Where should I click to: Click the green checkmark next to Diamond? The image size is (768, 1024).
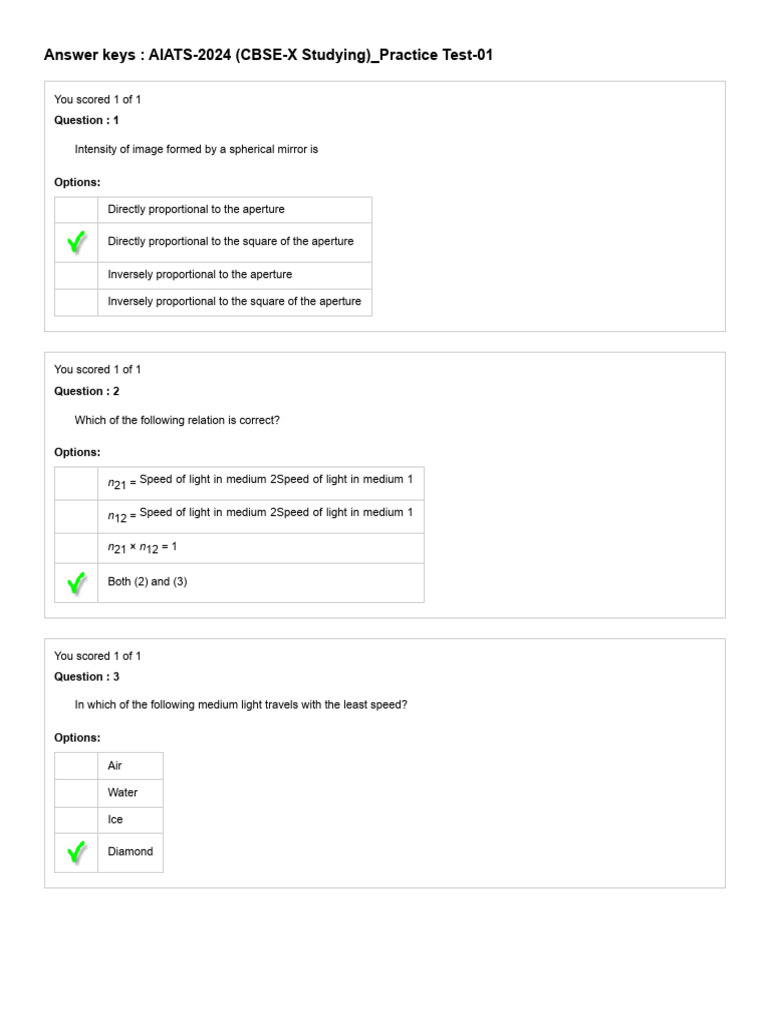[x=76, y=852]
